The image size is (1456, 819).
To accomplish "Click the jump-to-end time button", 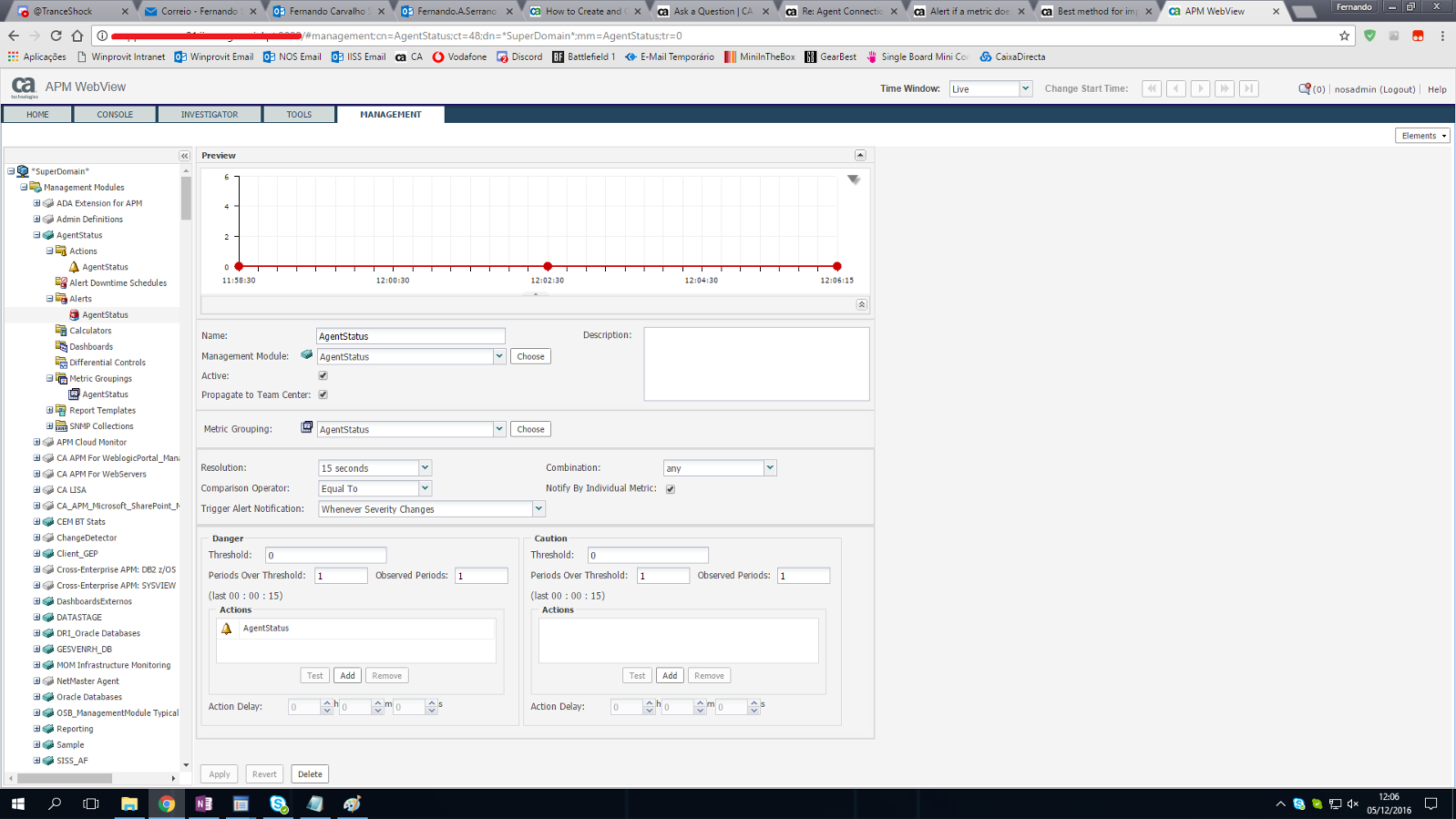I will [1249, 88].
